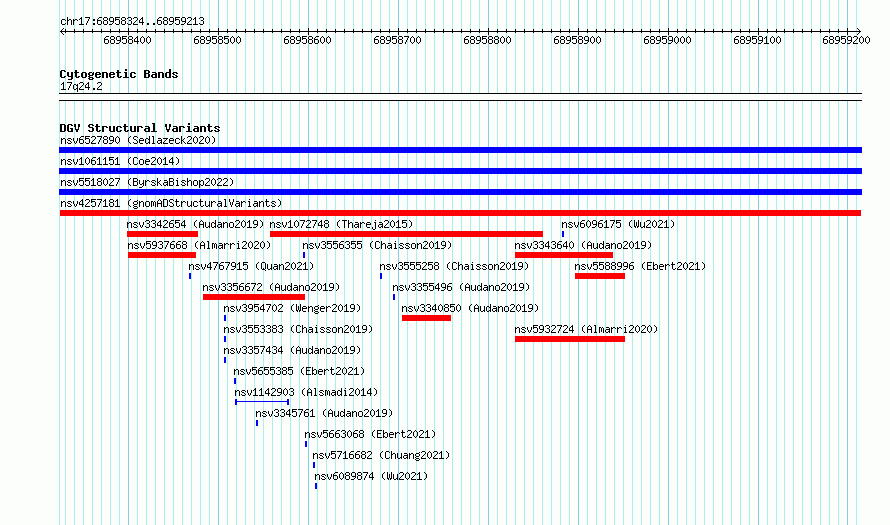
Task: Click the 17q24.2 cytogenetic band label
Action: 81,86
